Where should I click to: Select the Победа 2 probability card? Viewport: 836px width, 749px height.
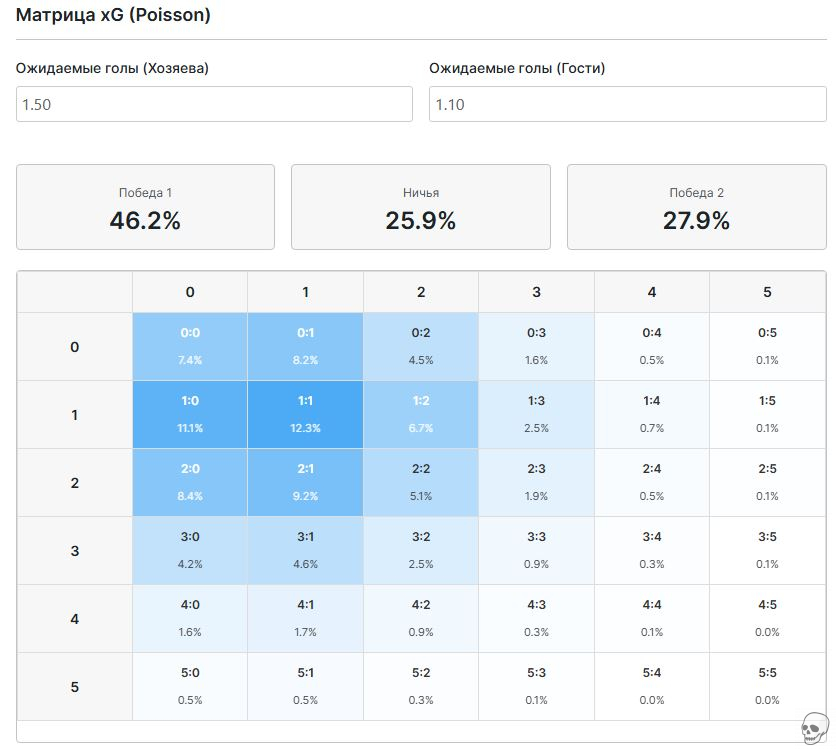tap(696, 207)
